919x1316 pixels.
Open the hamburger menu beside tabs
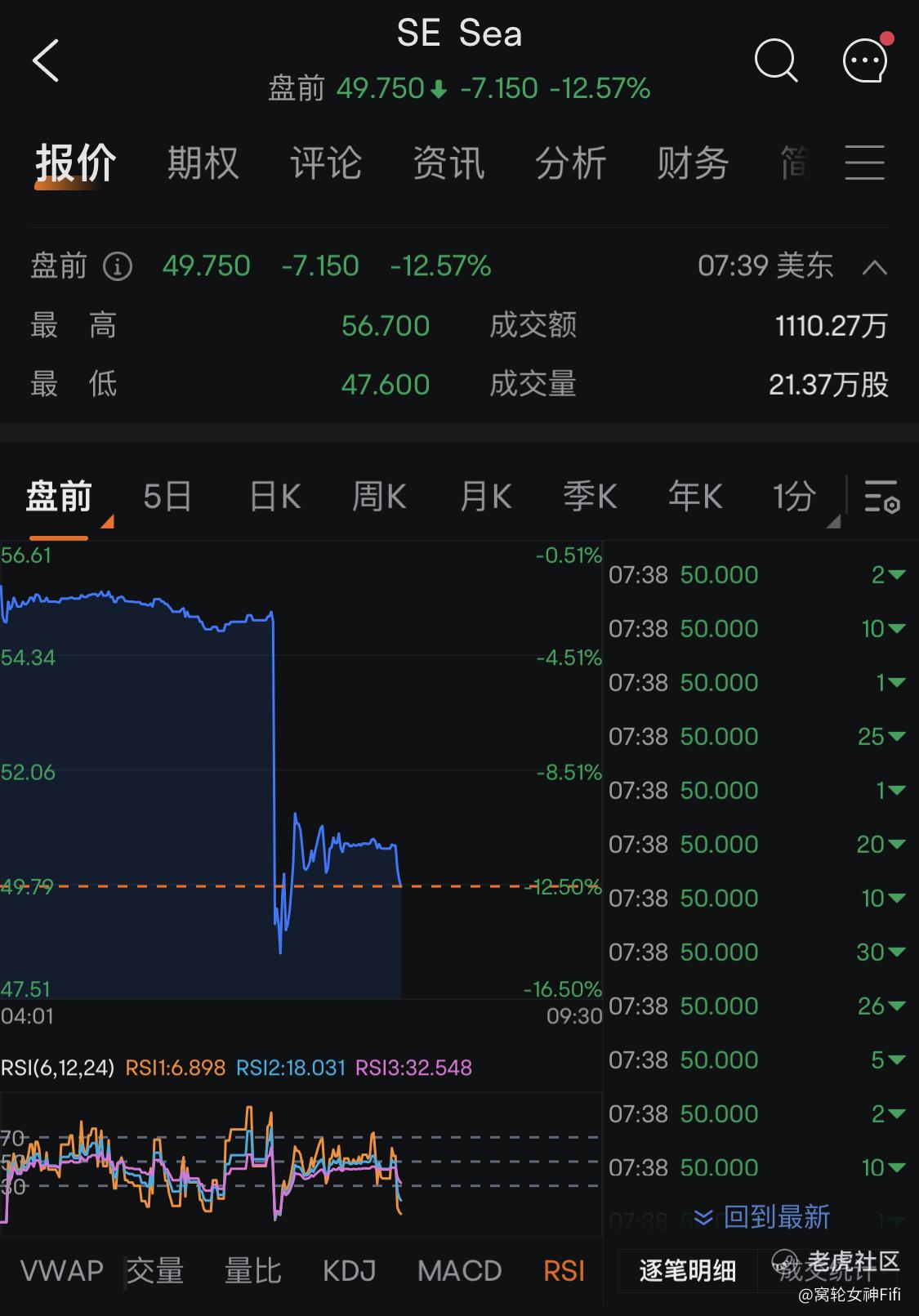[x=864, y=162]
